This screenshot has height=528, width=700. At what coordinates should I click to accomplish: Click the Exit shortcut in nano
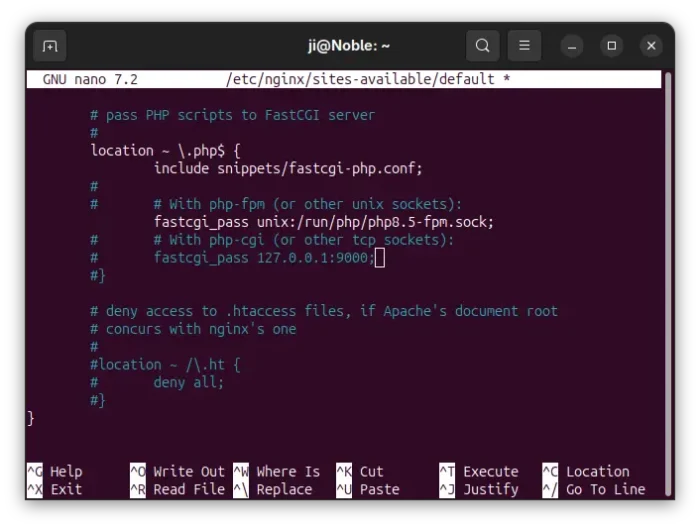[65, 490]
